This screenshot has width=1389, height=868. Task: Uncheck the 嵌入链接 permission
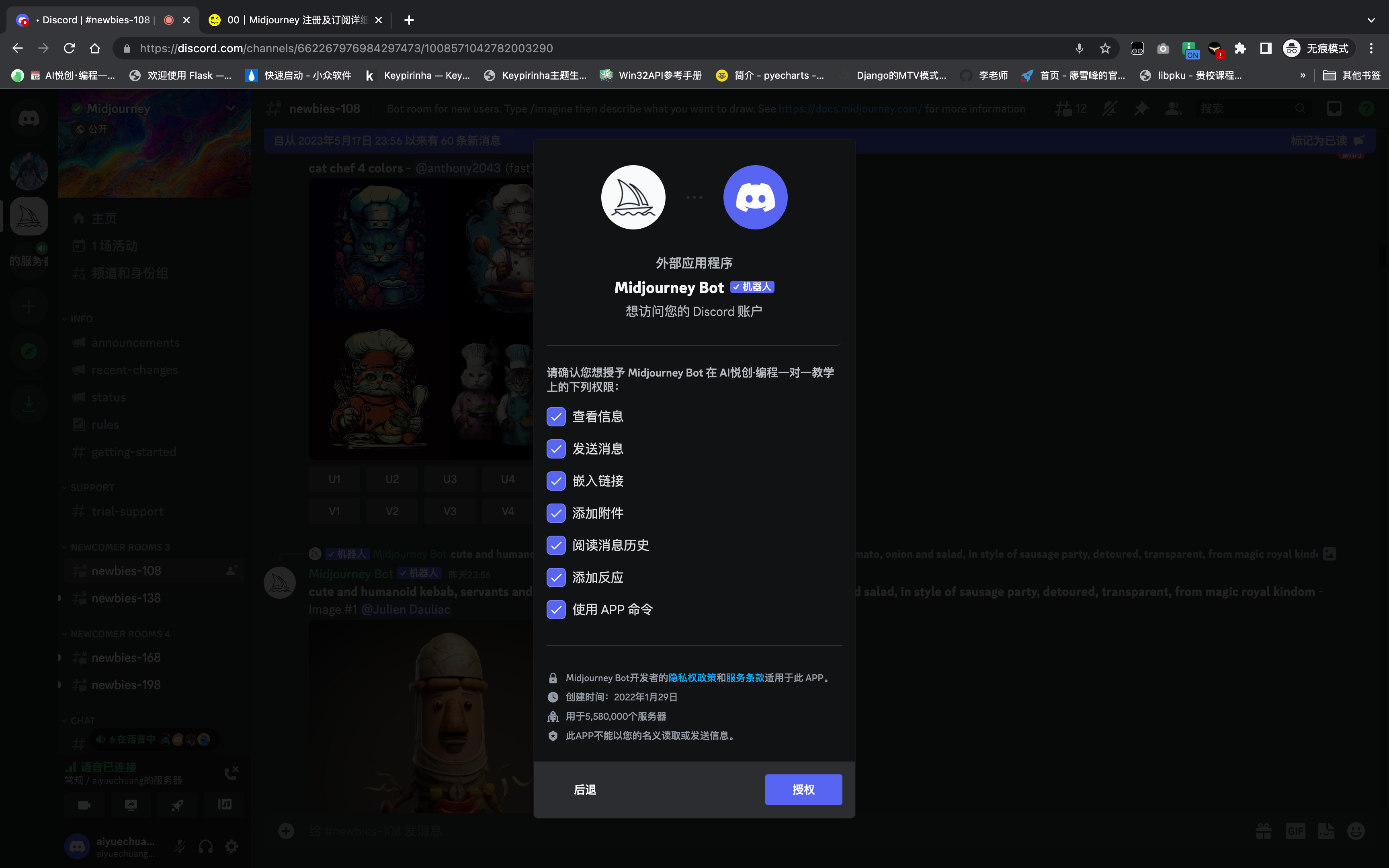pyautogui.click(x=555, y=481)
